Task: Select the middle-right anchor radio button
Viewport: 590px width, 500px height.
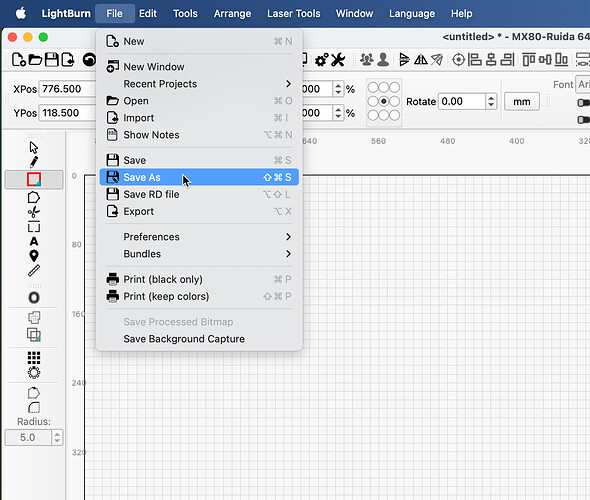Action: coord(395,101)
